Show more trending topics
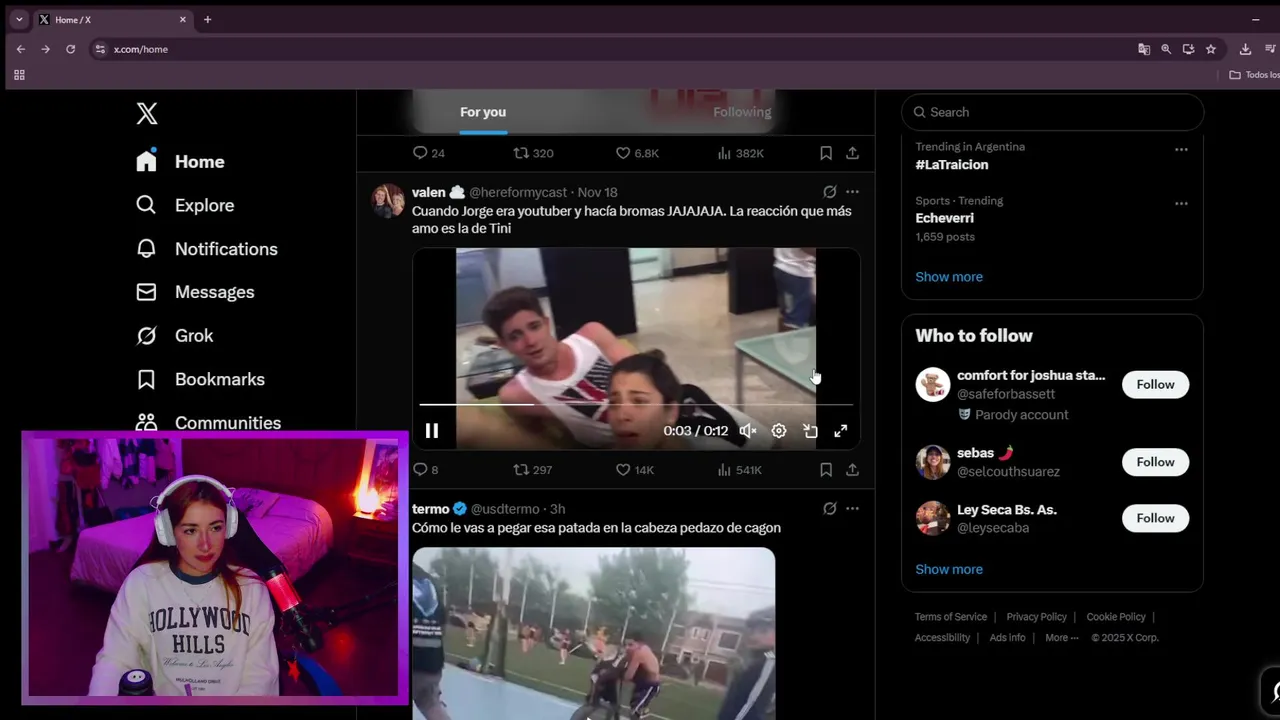1280x720 pixels. pos(949,277)
